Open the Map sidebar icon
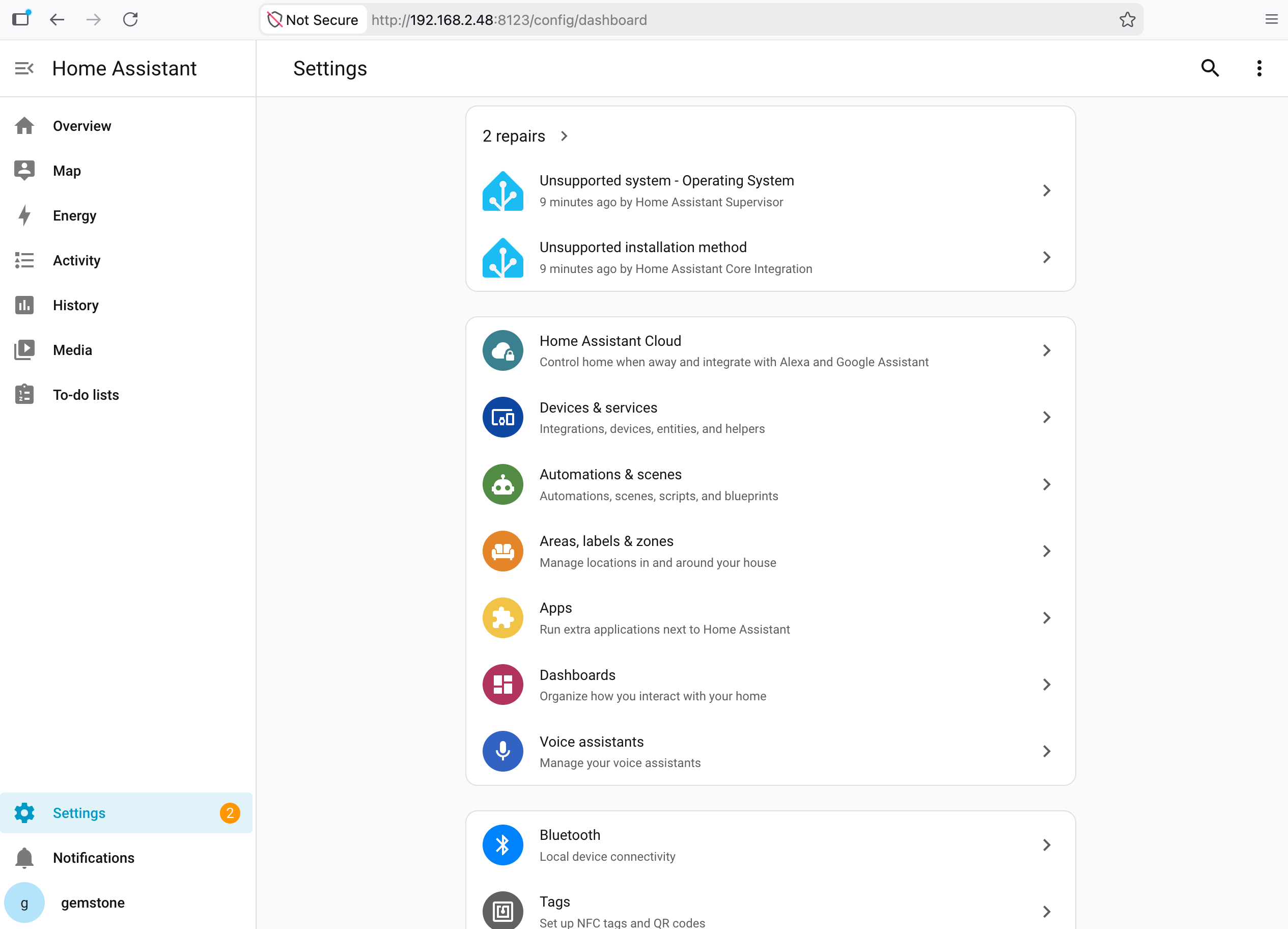Image resolution: width=1288 pixels, height=929 pixels. tap(24, 171)
